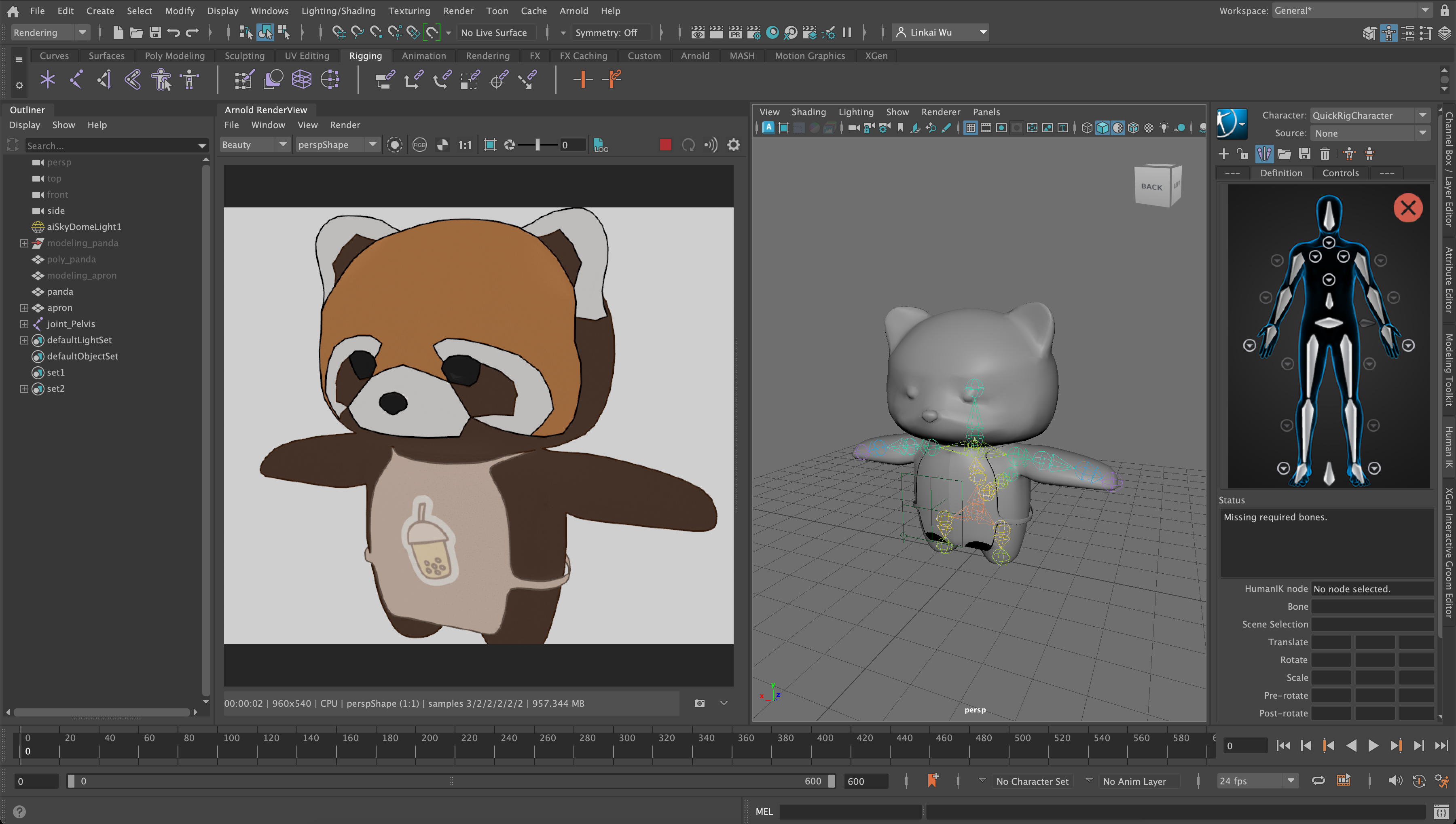Click the red stop render button
Image resolution: width=1456 pixels, height=824 pixels.
coord(665,145)
